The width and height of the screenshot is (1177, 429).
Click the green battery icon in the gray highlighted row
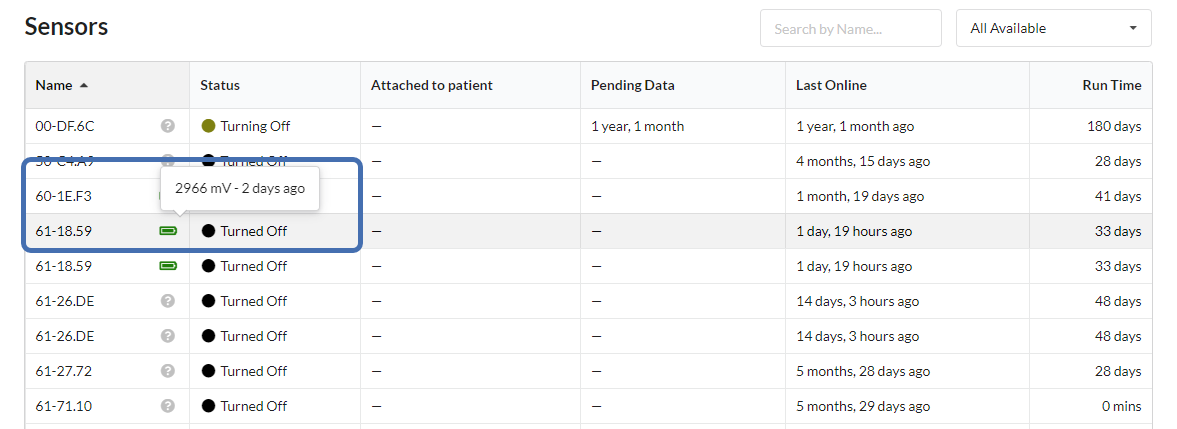tap(168, 231)
